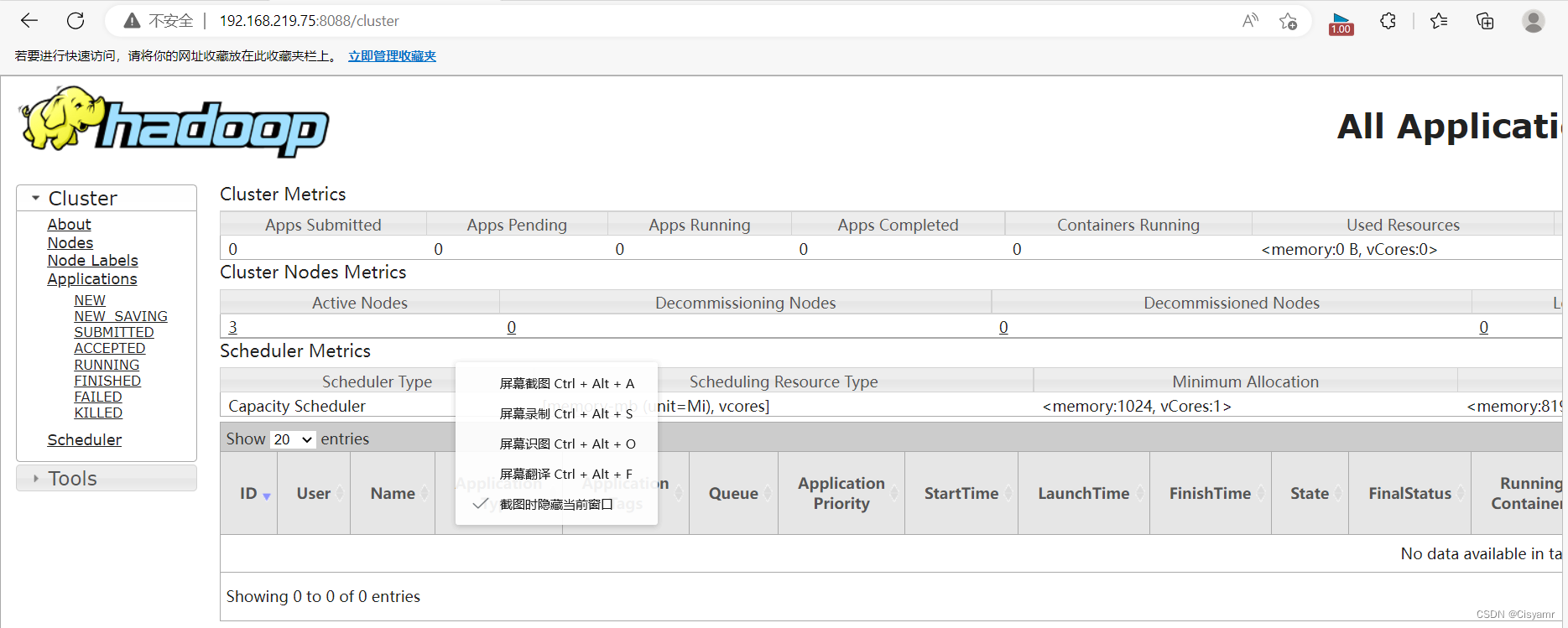Viewport: 1568px width, 628px height.
Task: Sort table by LaunchTime column header
Action: [1084, 494]
